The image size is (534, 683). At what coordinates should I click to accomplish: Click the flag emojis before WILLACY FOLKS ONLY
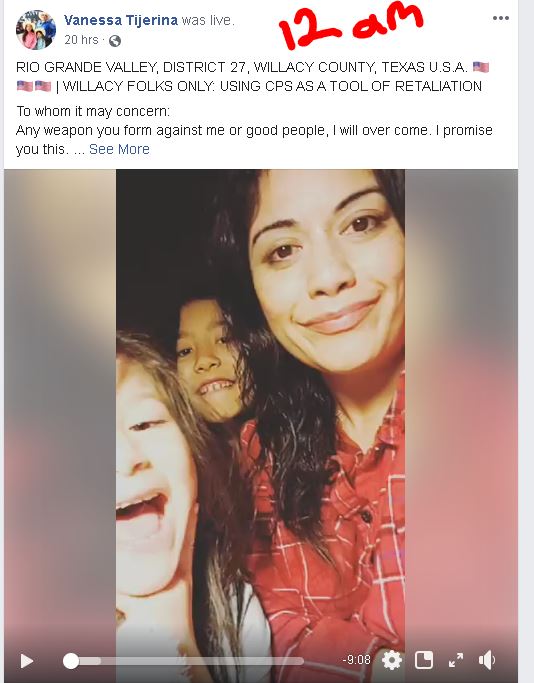tap(34, 86)
